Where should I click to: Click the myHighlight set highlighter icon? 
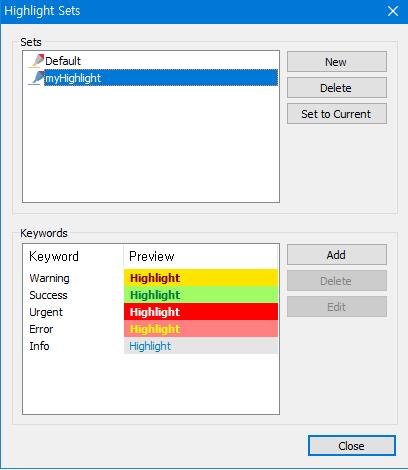[36, 78]
